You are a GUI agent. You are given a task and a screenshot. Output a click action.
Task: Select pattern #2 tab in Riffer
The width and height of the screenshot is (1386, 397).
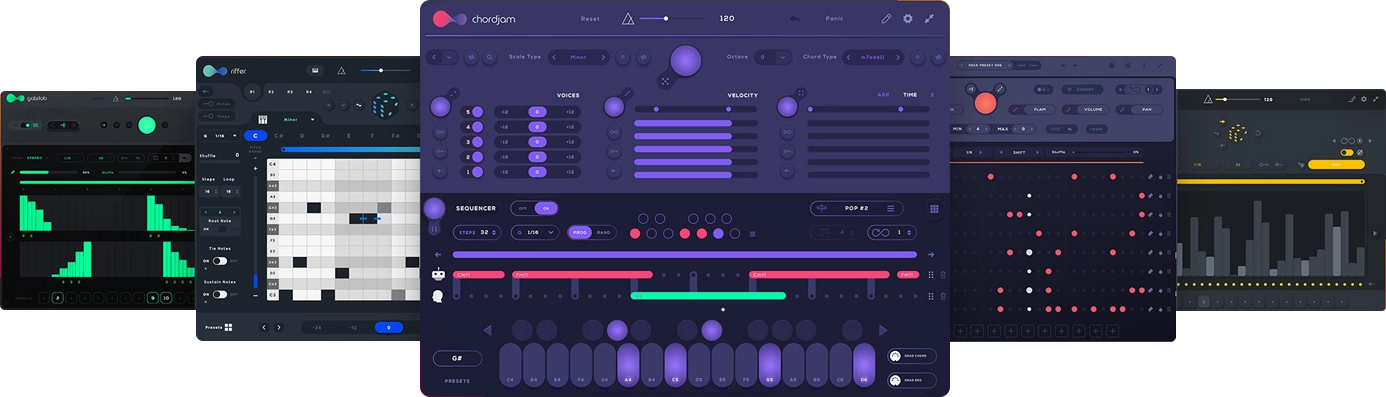pos(272,91)
